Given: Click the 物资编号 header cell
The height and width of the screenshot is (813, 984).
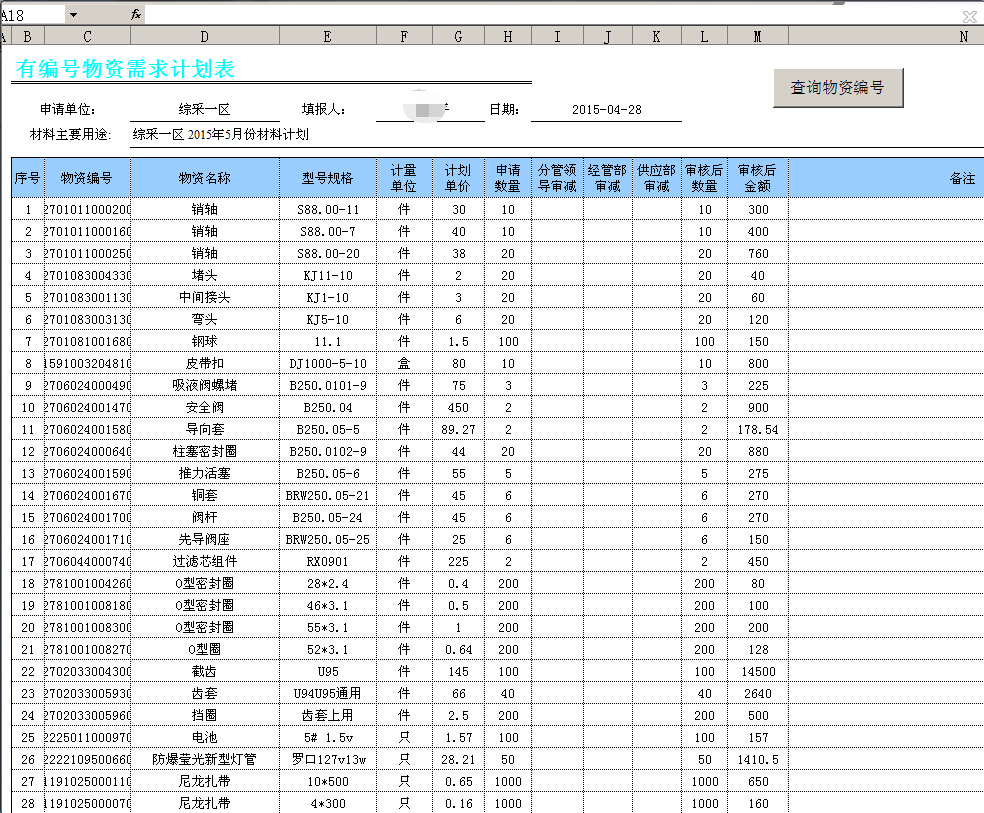Looking at the screenshot, I should click(87, 178).
